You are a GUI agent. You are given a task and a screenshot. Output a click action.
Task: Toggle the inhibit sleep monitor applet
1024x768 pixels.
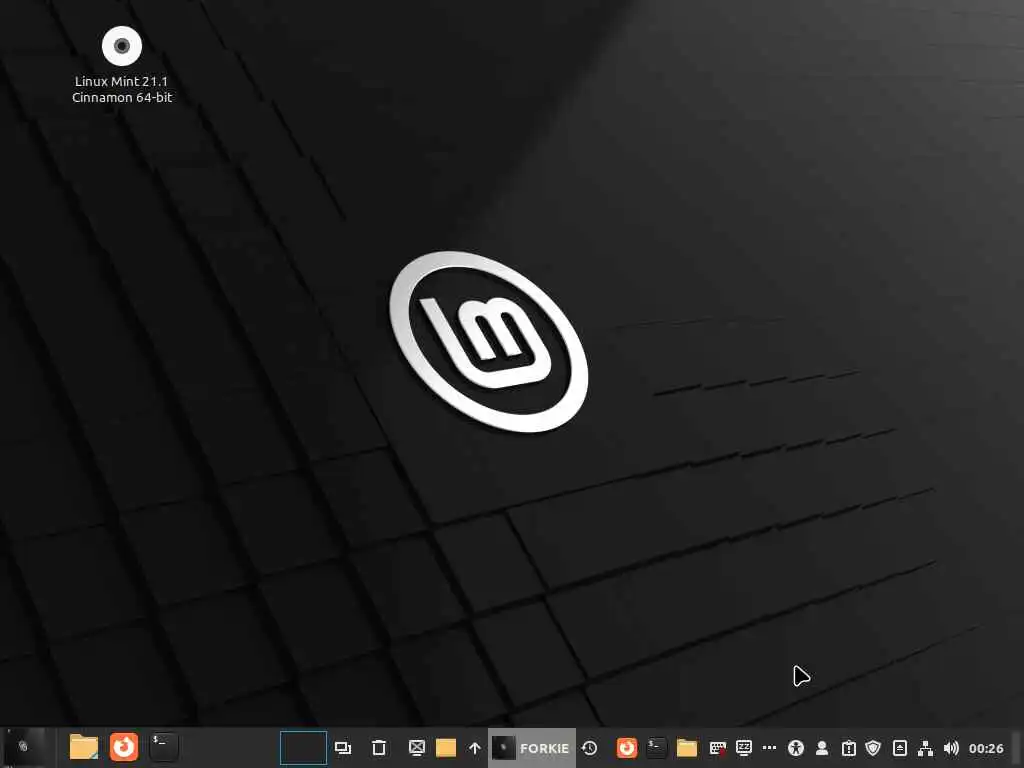744,748
